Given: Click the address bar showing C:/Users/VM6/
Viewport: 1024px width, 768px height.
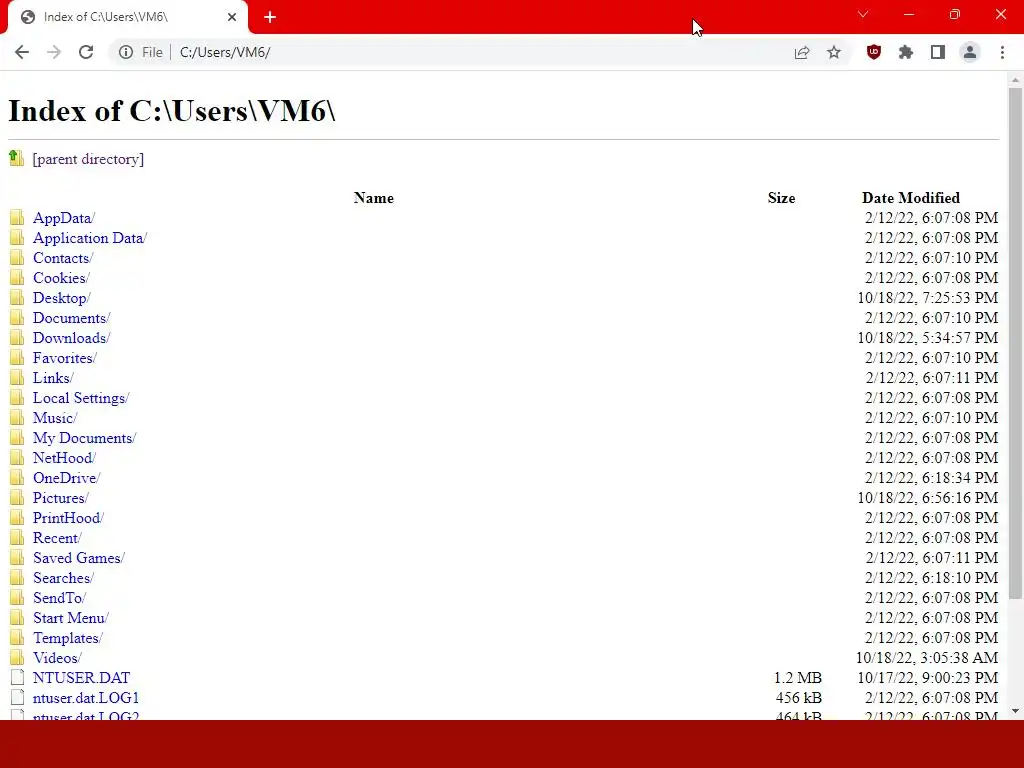Looking at the screenshot, I should point(480,52).
